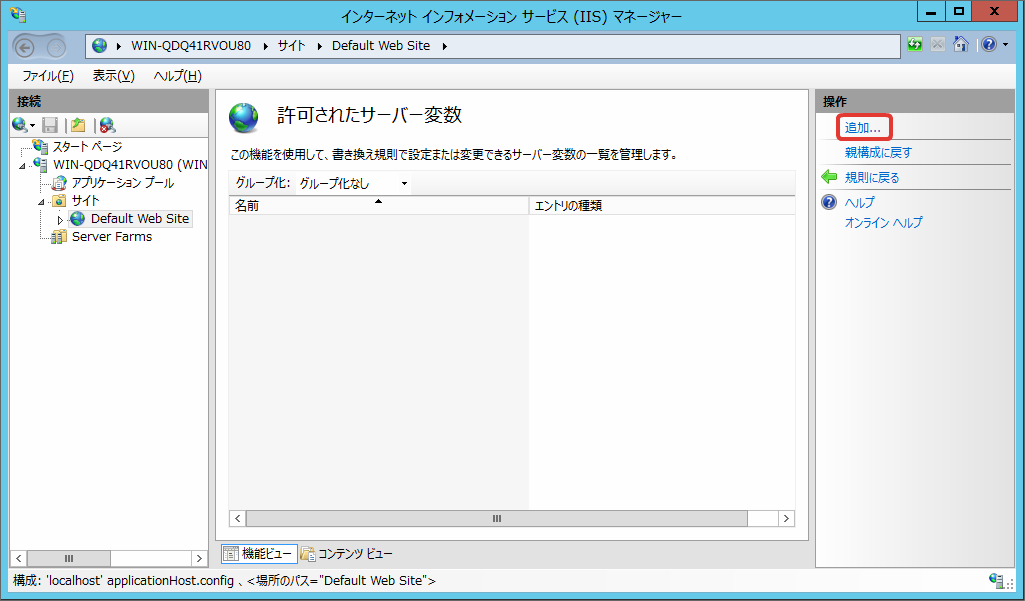Open dropdown arrow after WIN-QDQ41RVOU80 breadcrumb
The width and height of the screenshot is (1025, 601).
[265, 46]
